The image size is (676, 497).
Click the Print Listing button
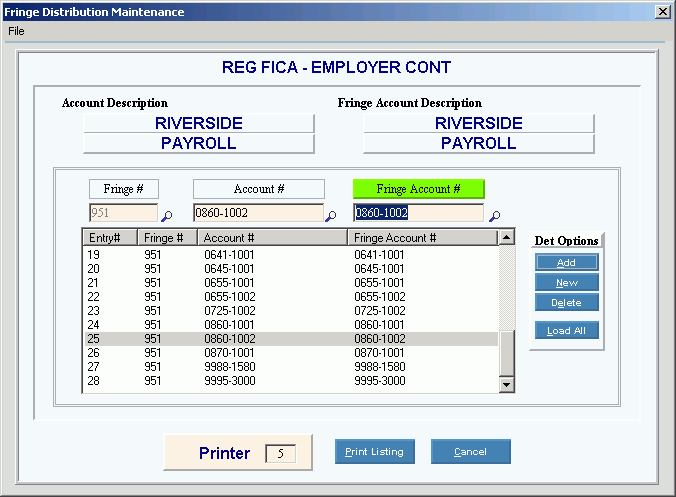pos(375,452)
